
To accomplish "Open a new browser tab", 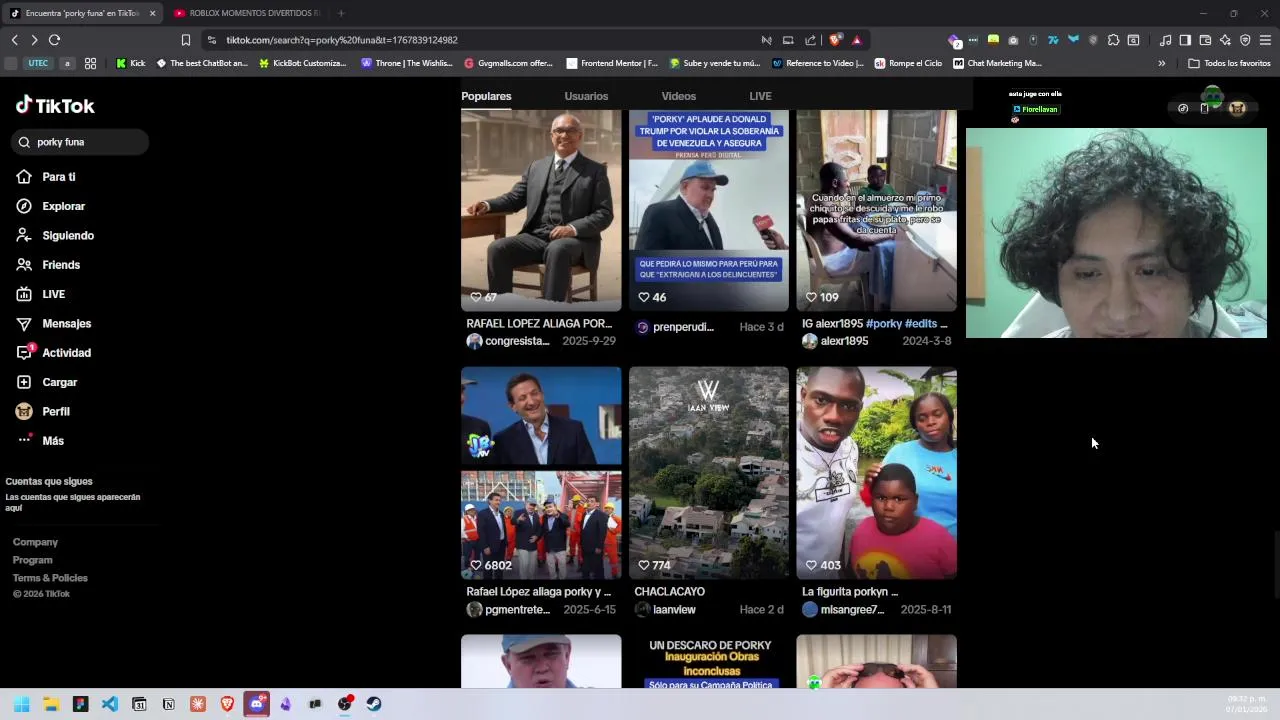I will coord(341,13).
